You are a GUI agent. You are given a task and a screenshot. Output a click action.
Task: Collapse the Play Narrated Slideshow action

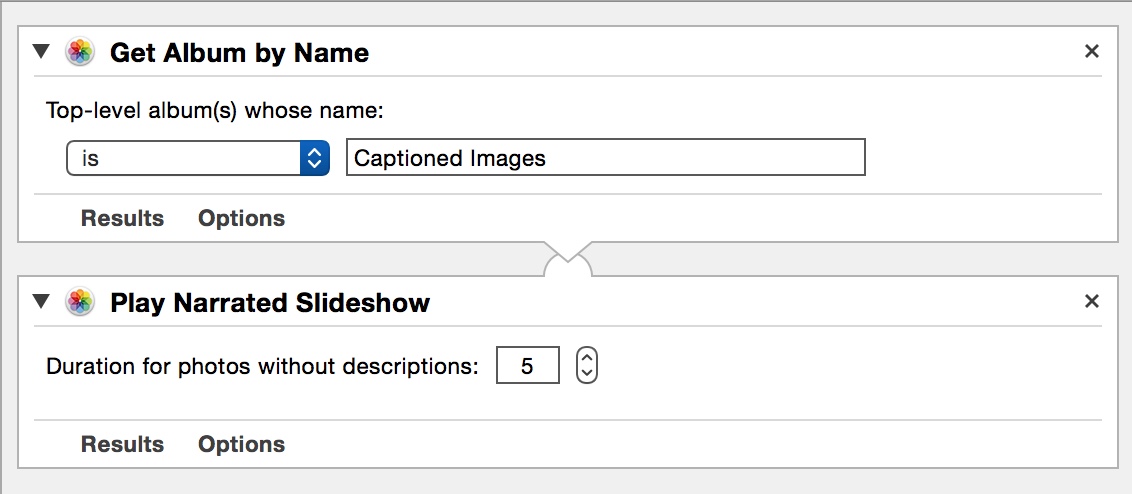pos(42,301)
